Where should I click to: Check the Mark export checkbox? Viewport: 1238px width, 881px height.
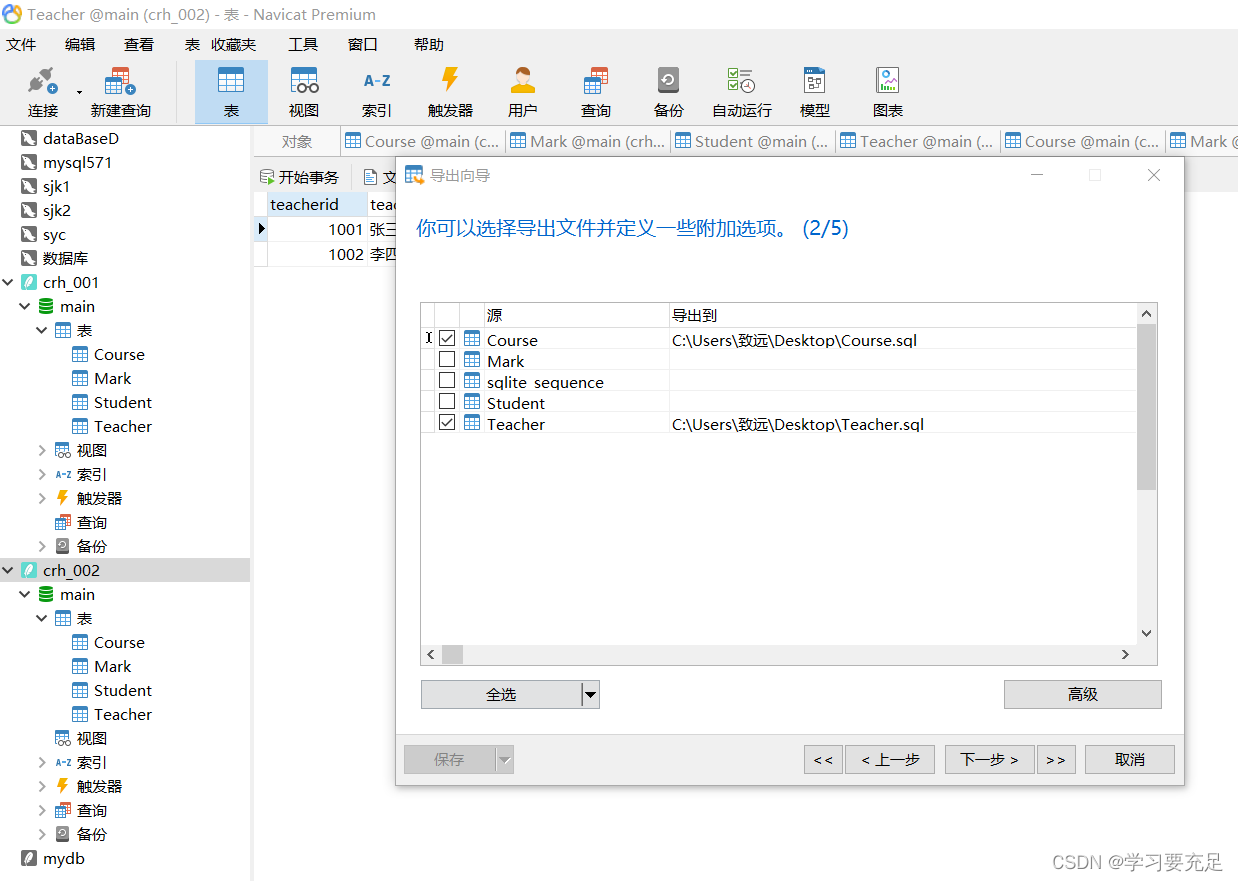pos(447,359)
